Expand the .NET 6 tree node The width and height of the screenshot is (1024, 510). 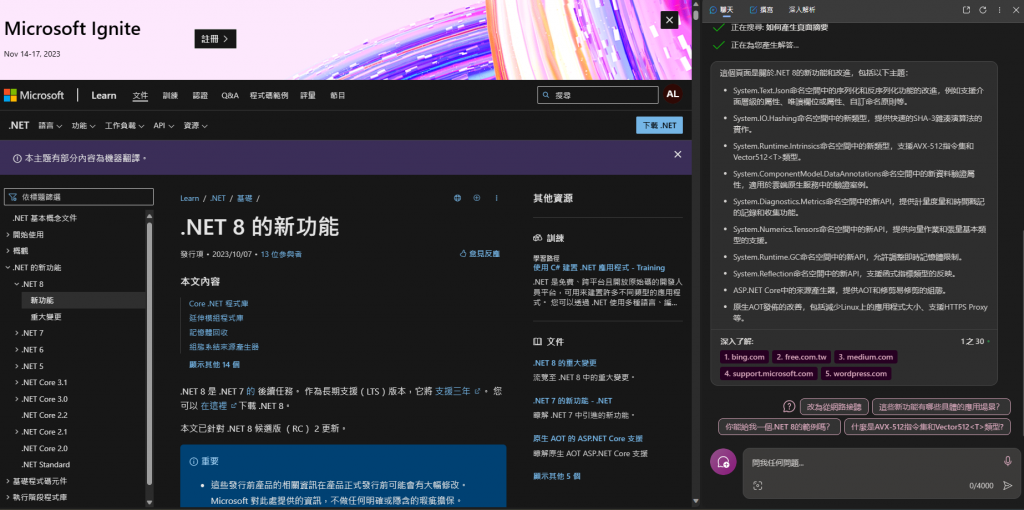click(16, 349)
